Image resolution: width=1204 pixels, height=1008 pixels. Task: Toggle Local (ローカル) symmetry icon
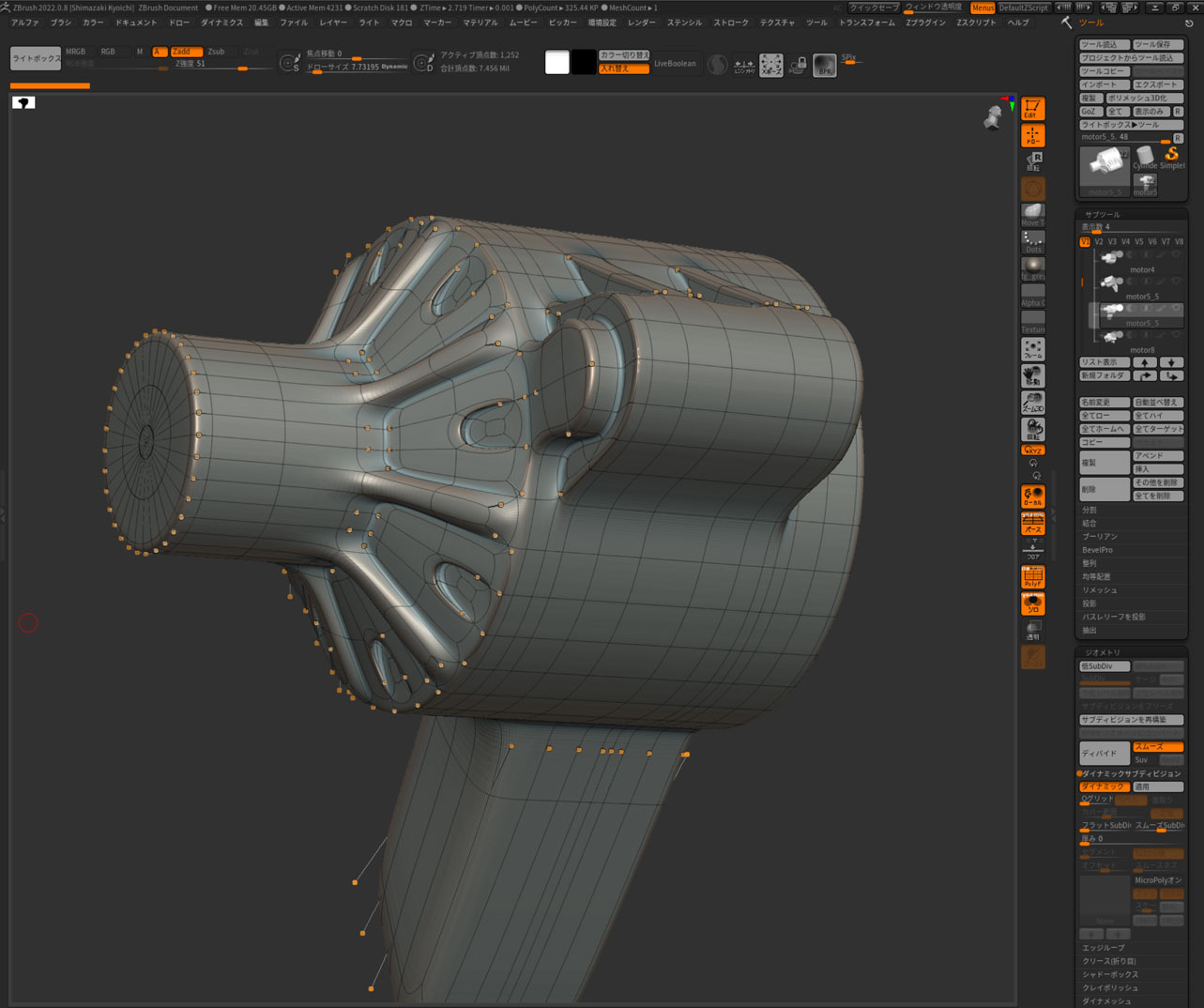click(1032, 496)
